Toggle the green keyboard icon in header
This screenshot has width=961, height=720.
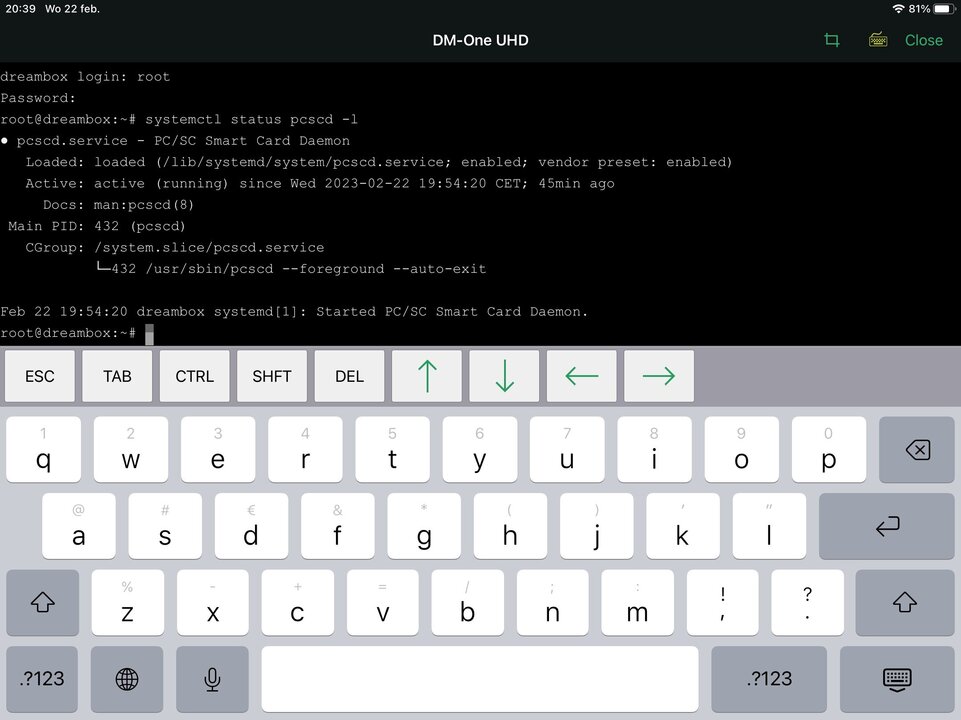coord(878,40)
